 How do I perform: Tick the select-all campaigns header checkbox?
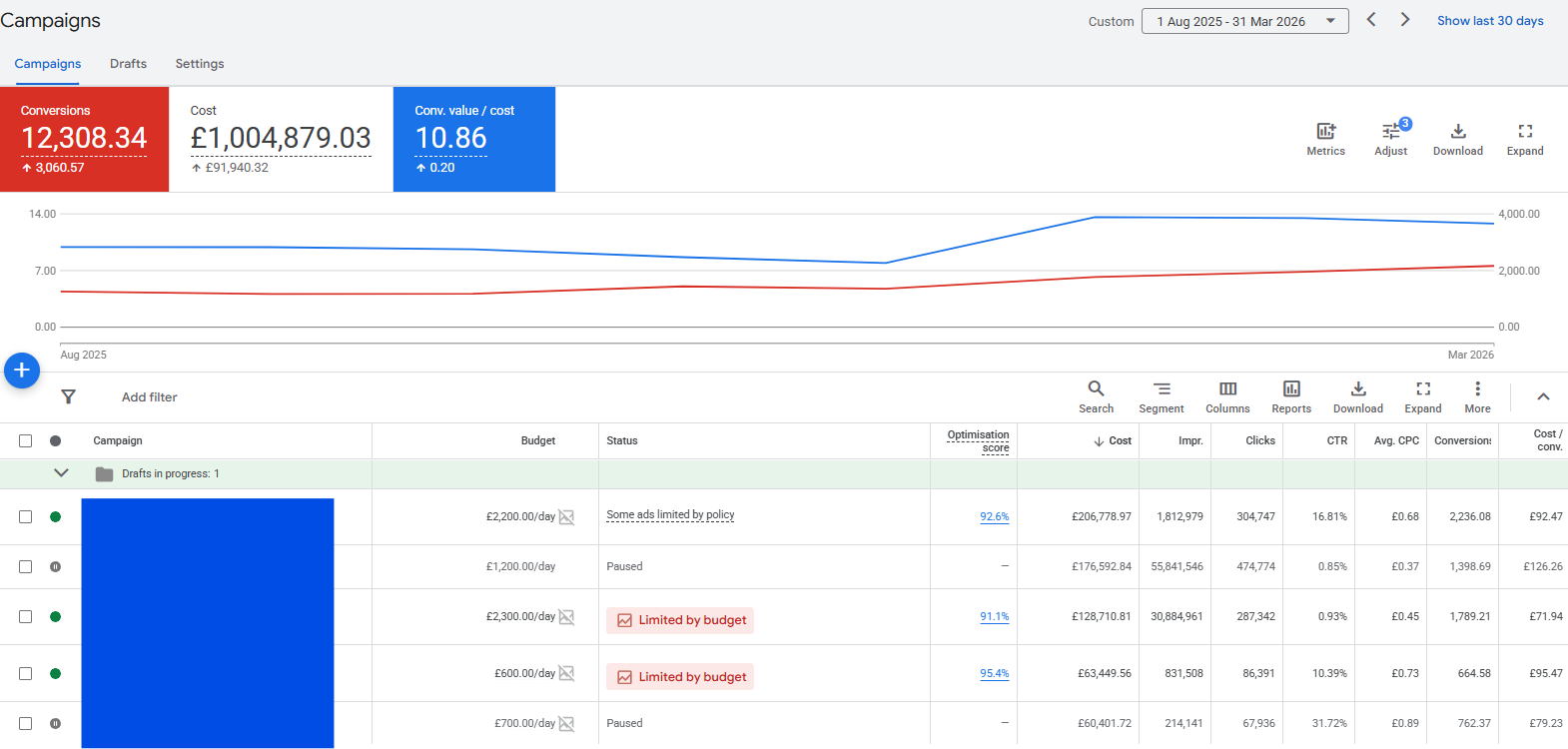coord(26,440)
